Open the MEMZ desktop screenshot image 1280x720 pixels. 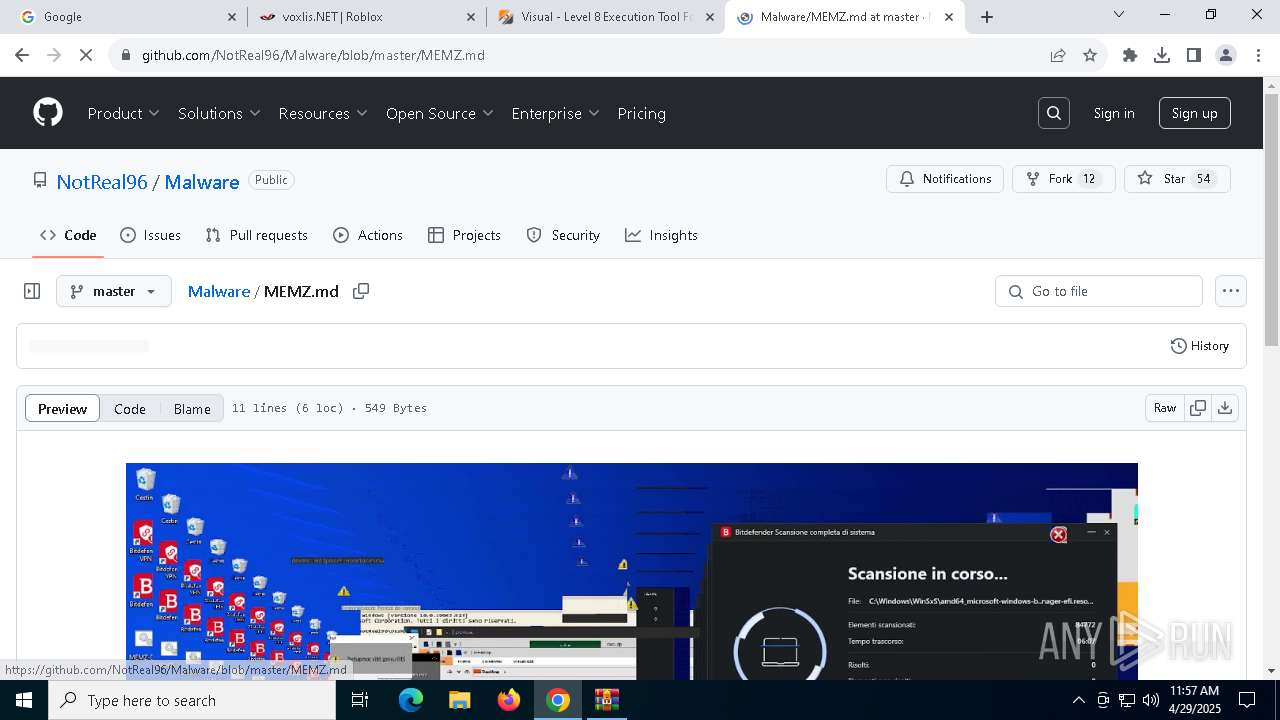coord(632,571)
